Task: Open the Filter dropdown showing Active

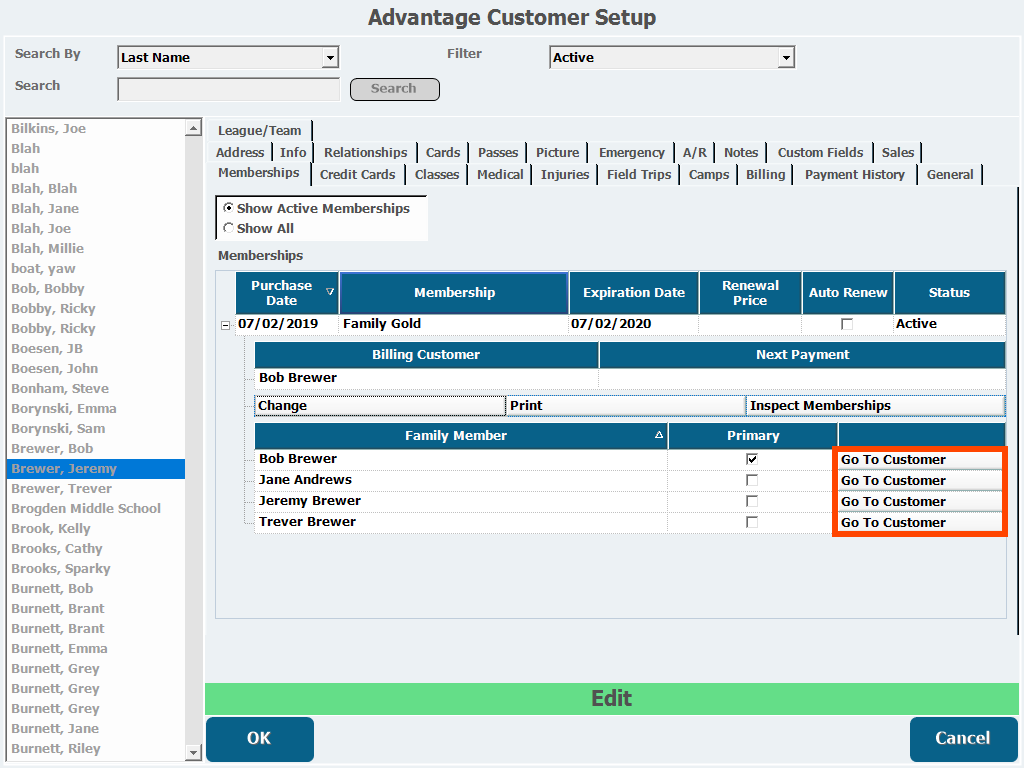Action: [786, 58]
